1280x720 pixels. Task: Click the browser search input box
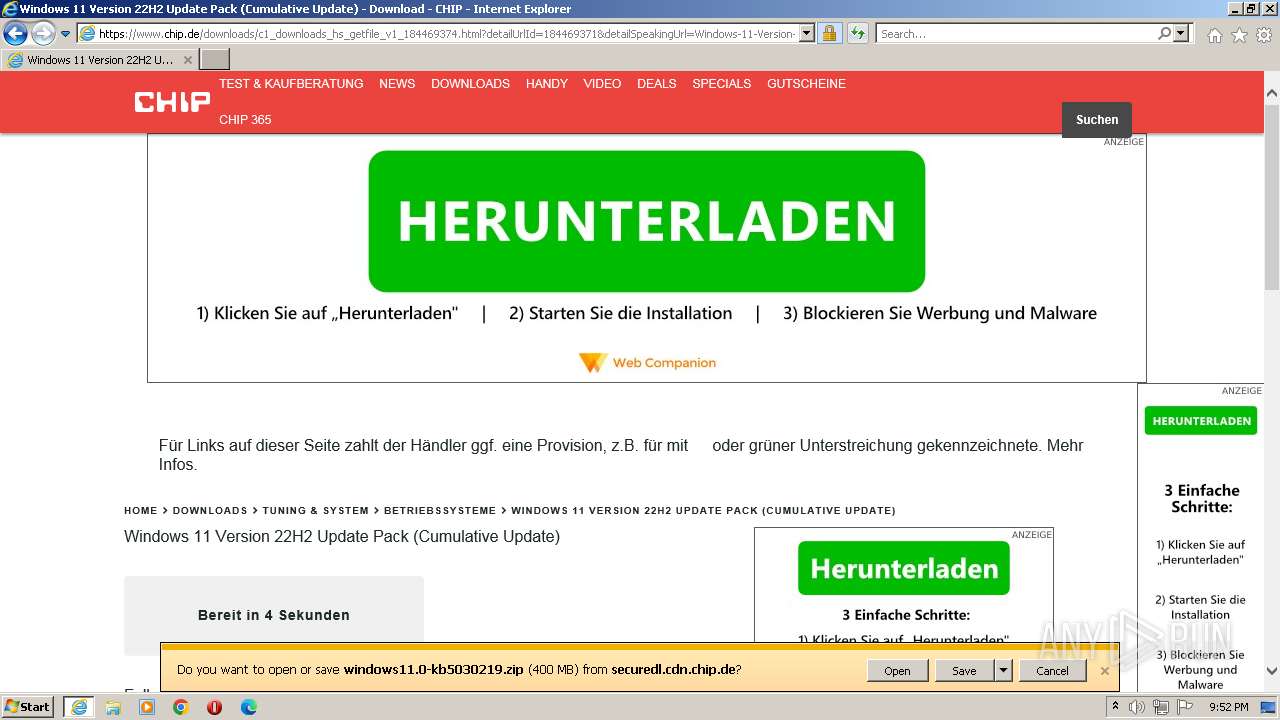(1016, 34)
